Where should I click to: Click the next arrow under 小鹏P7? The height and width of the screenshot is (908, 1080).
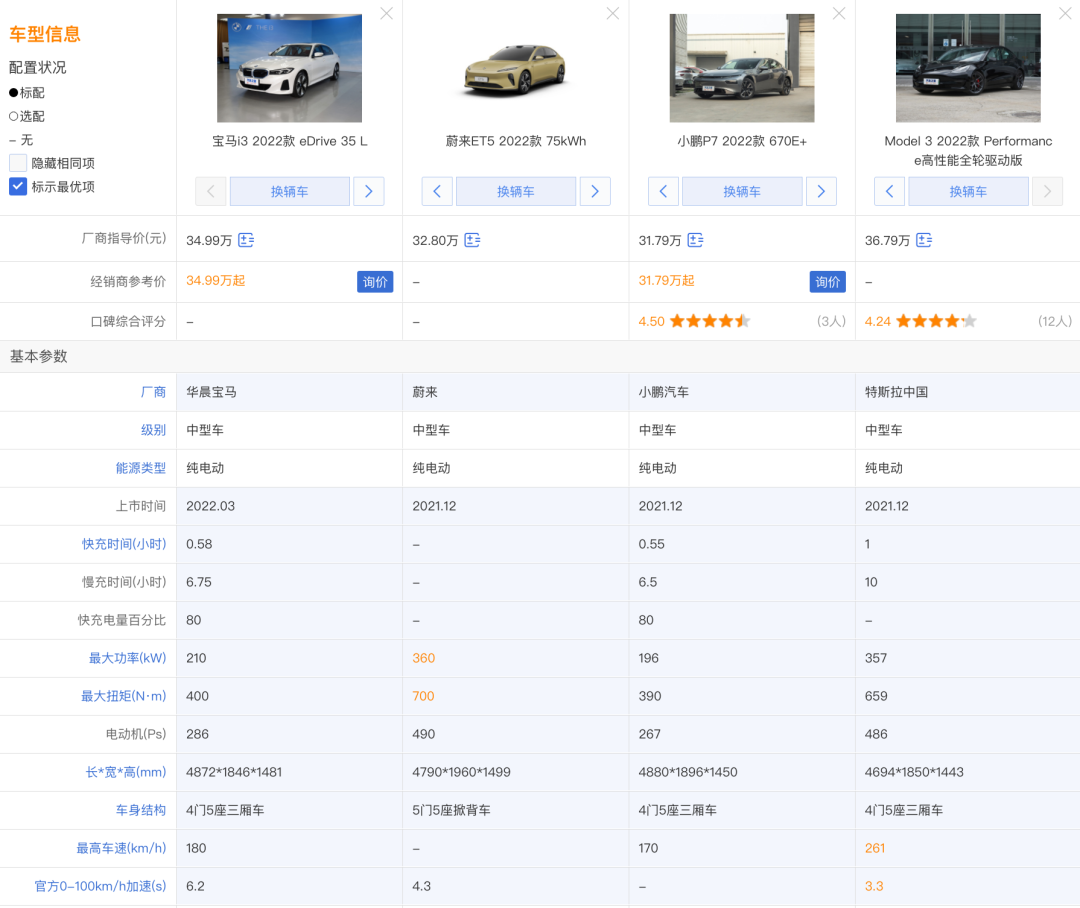click(821, 192)
